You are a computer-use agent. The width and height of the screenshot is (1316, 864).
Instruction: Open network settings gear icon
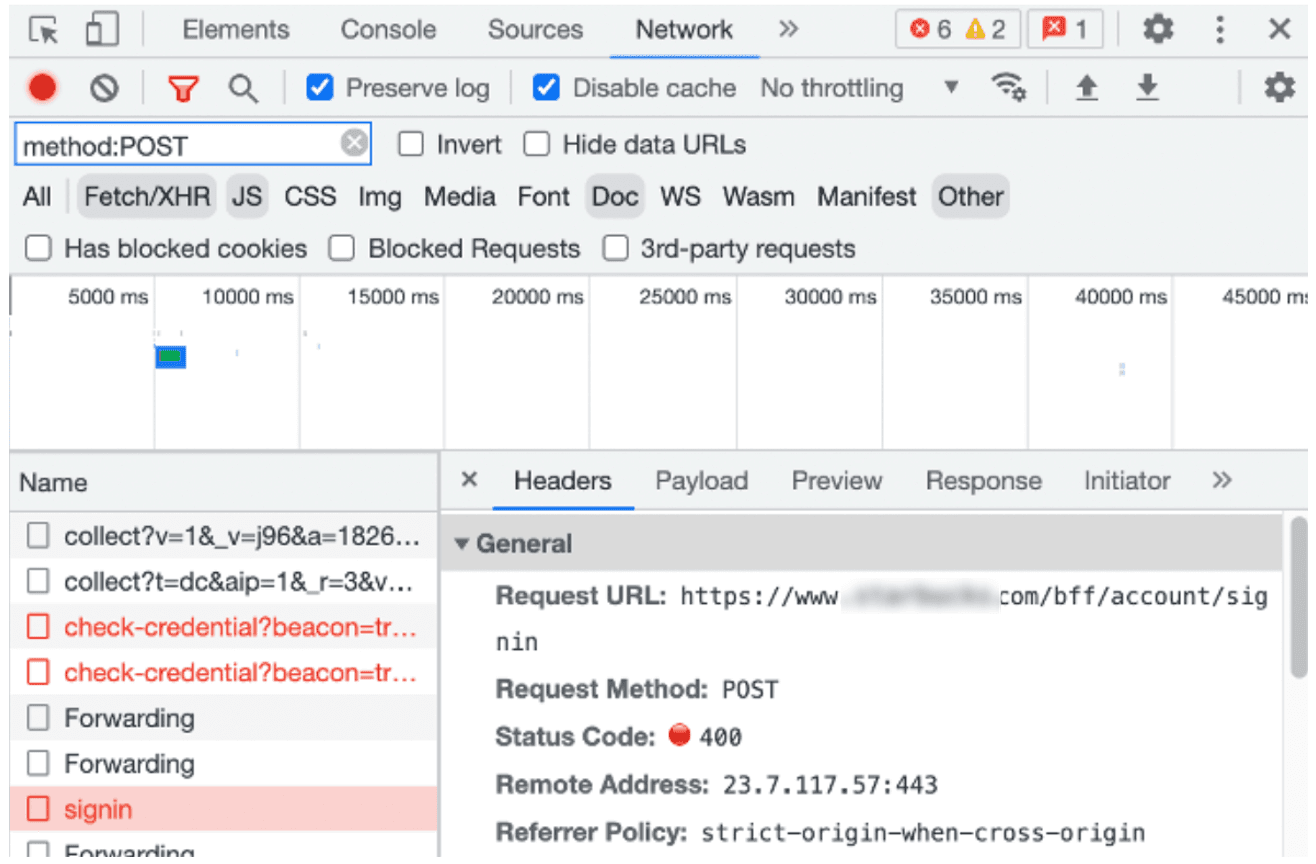click(x=1281, y=88)
